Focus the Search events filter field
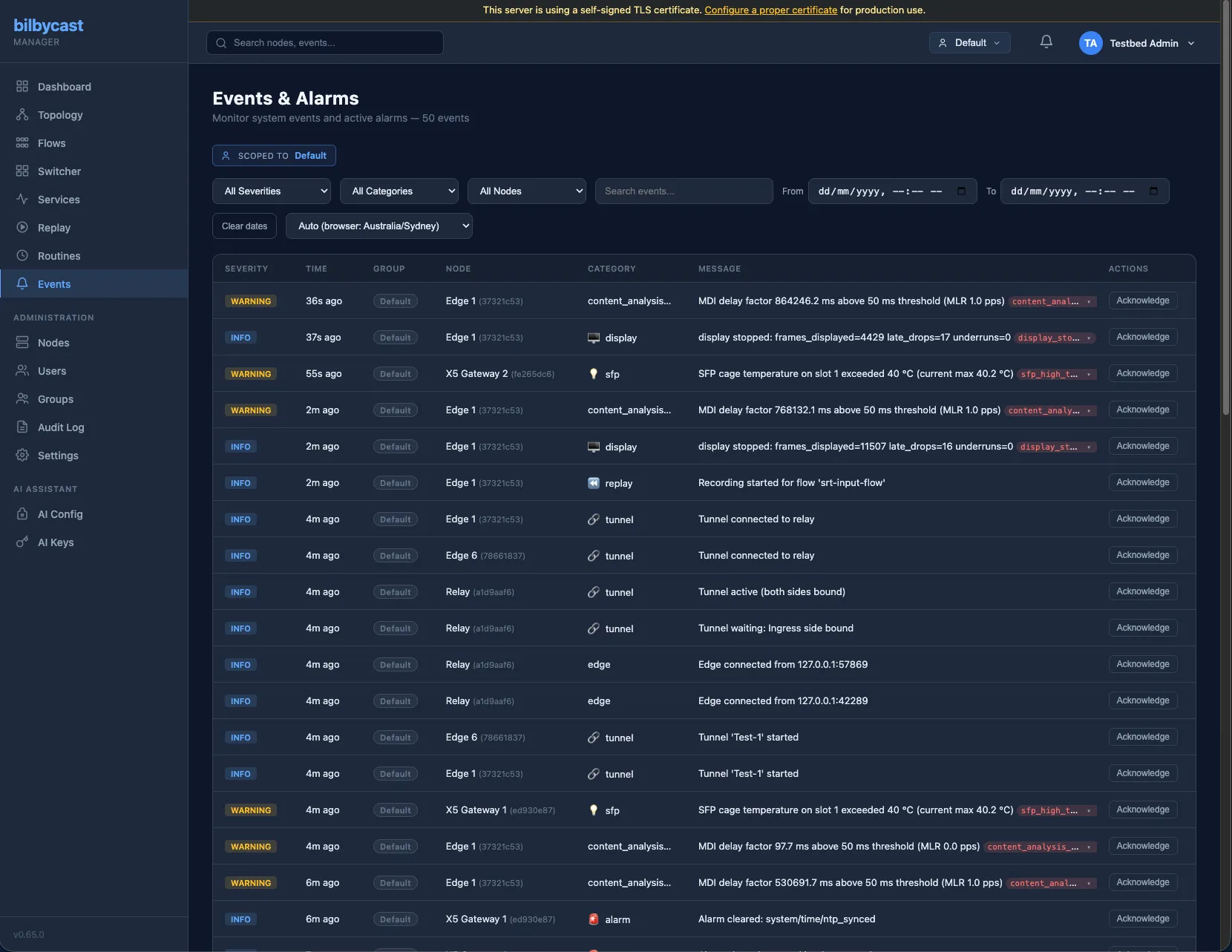The height and width of the screenshot is (952, 1232). (684, 191)
